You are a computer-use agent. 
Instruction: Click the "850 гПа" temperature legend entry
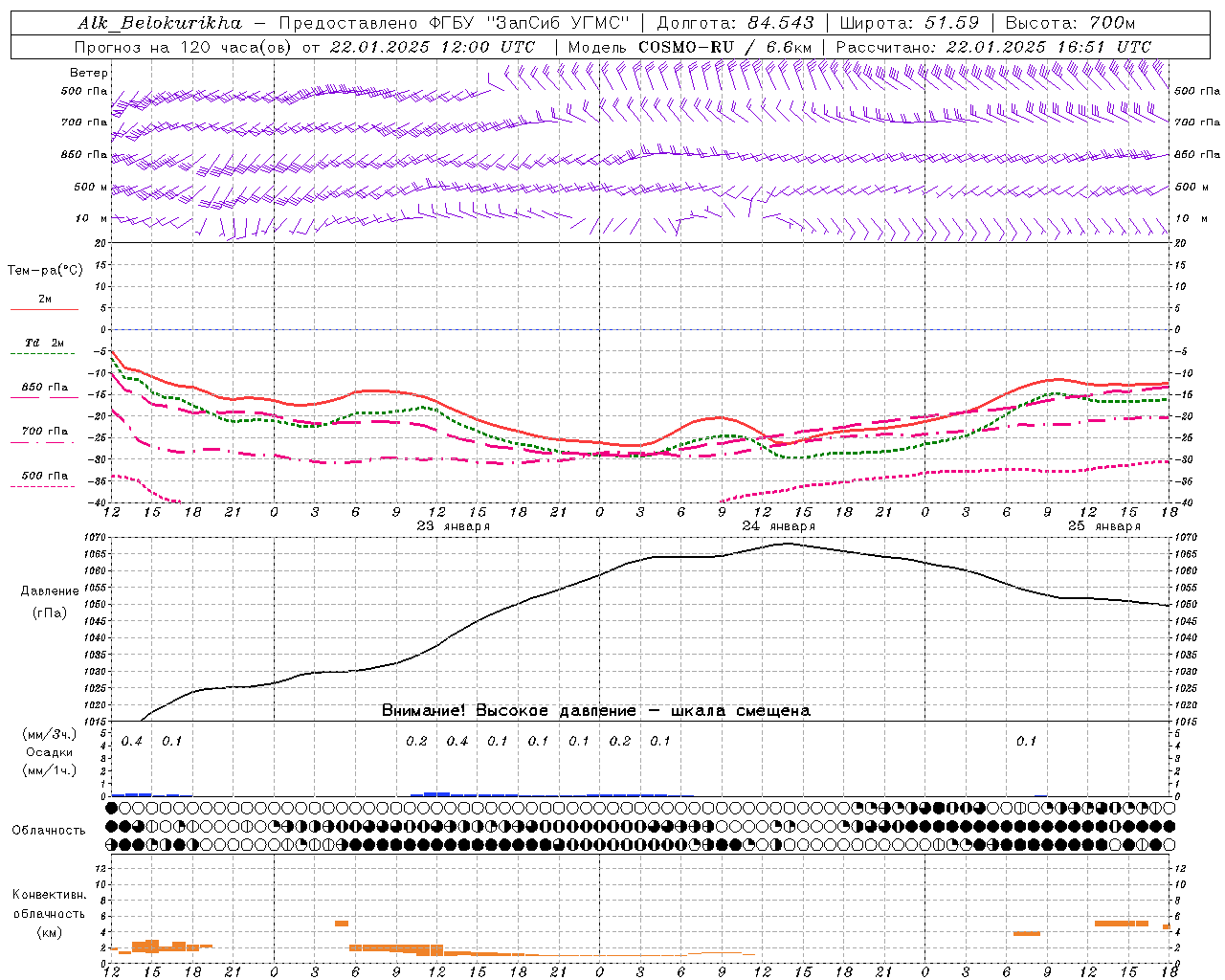point(45,388)
